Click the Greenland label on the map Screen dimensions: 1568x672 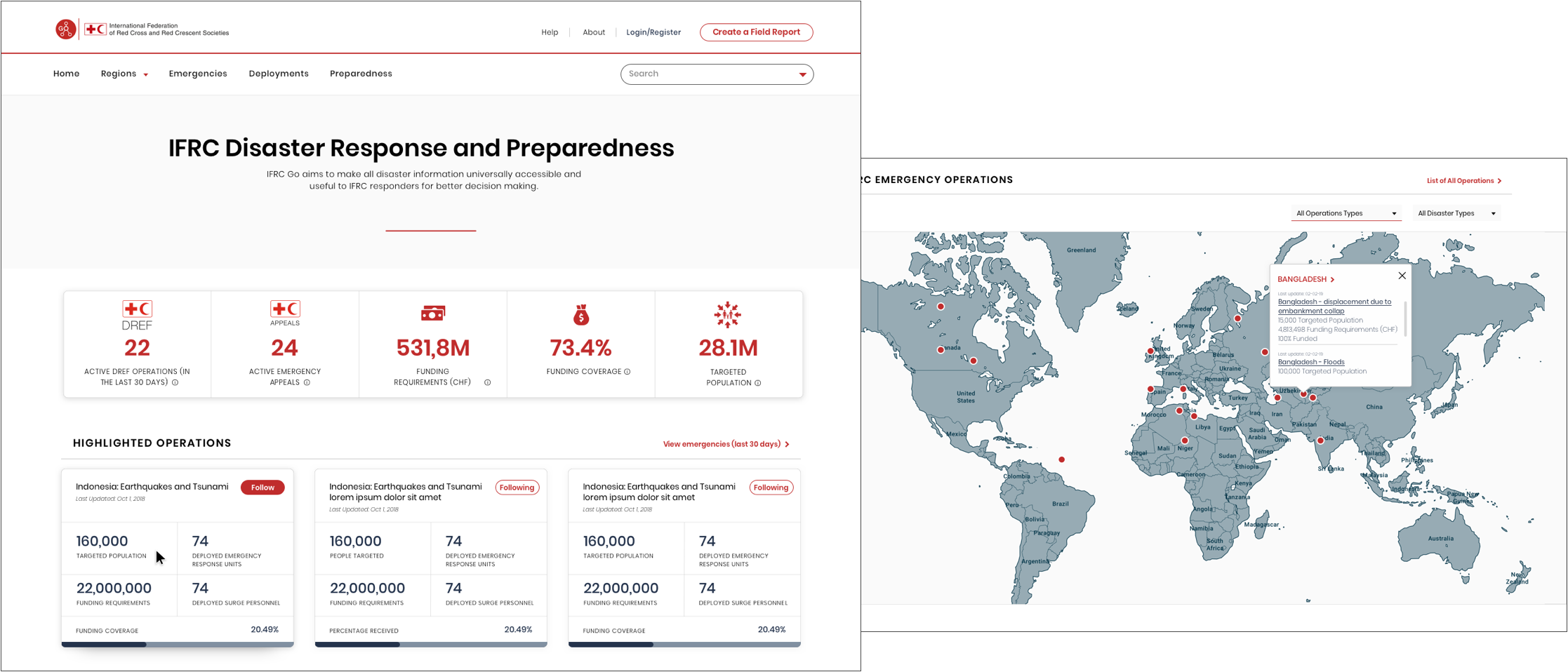click(1082, 250)
